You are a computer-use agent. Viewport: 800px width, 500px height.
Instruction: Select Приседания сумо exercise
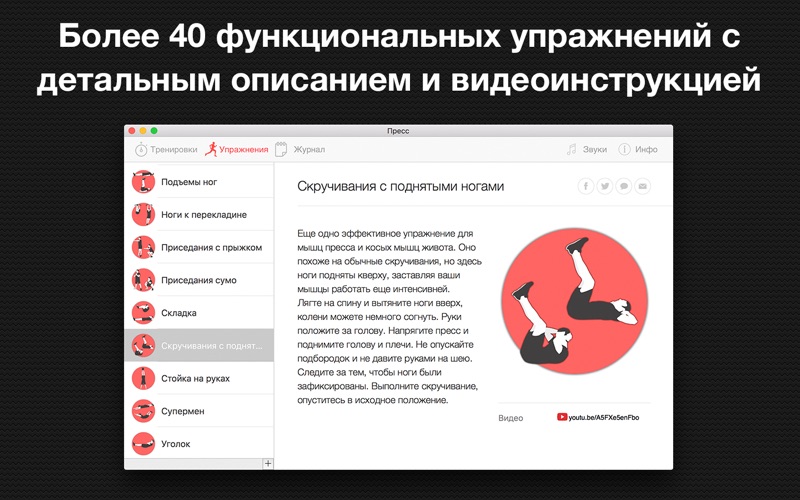[x=199, y=280]
